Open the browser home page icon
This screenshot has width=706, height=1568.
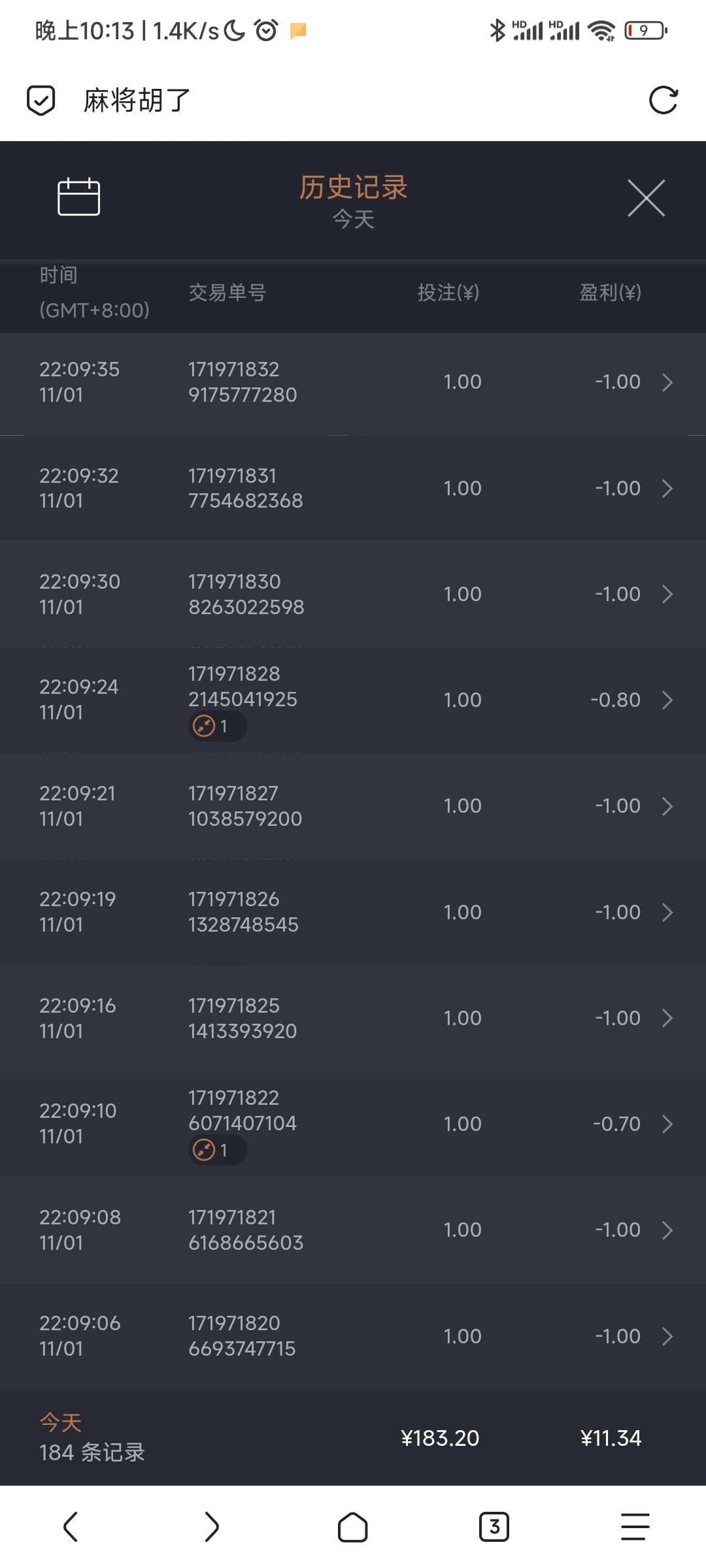(x=352, y=1527)
